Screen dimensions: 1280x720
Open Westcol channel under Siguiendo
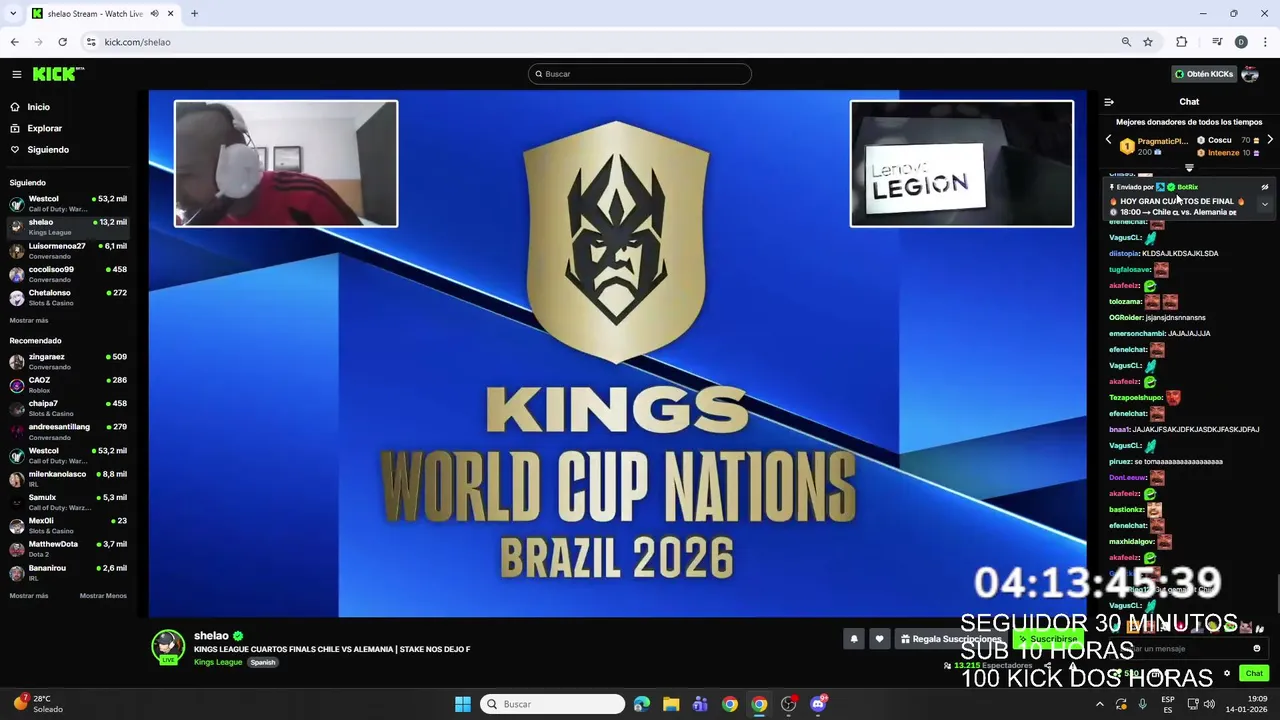[x=68, y=203]
